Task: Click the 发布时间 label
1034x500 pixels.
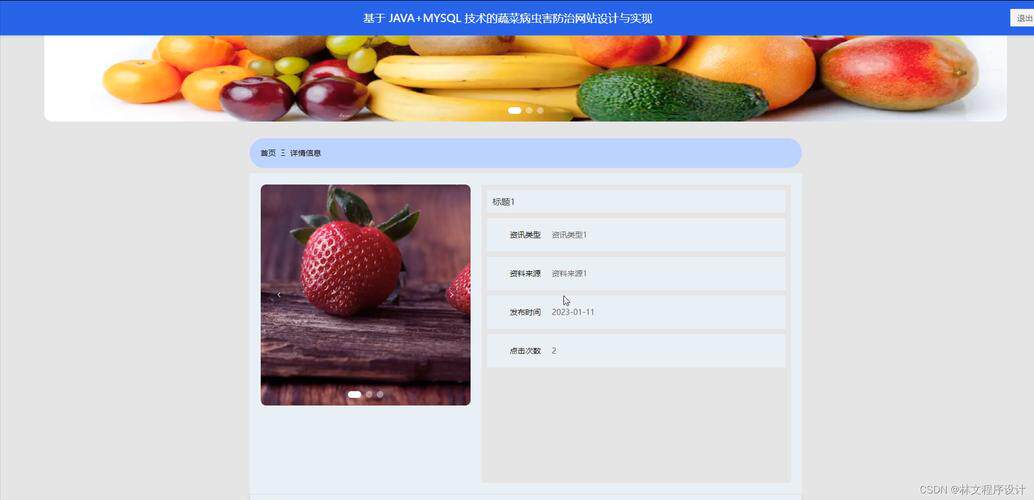Action: click(x=525, y=312)
